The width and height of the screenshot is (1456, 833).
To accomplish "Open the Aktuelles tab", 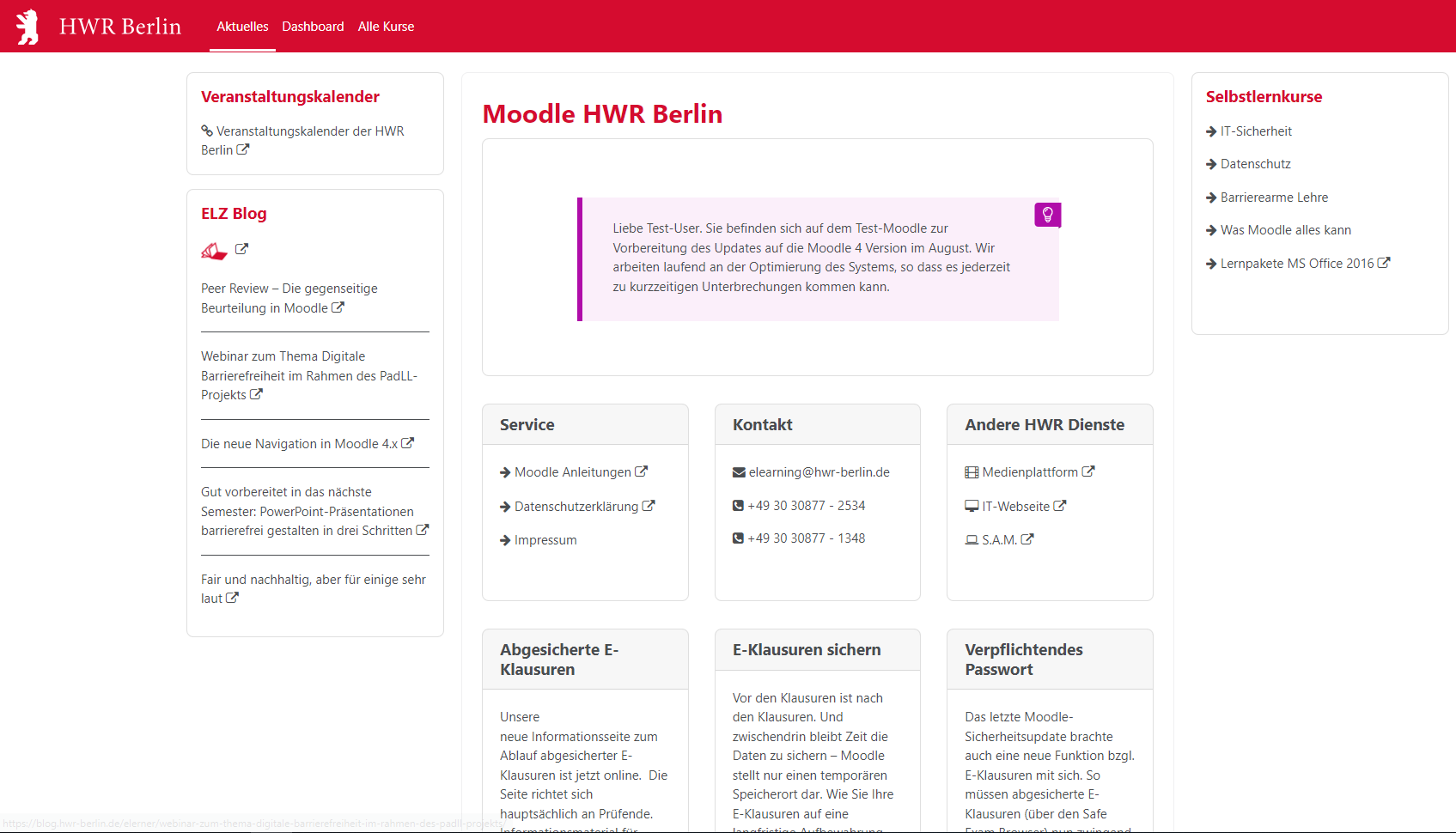I will [242, 27].
